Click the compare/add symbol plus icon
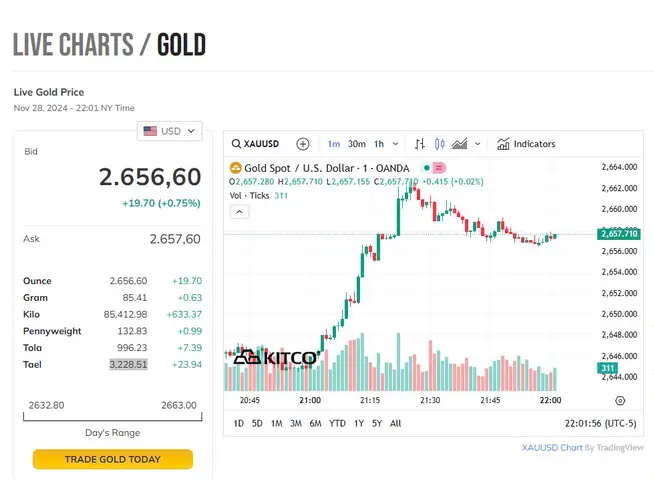 (303, 144)
